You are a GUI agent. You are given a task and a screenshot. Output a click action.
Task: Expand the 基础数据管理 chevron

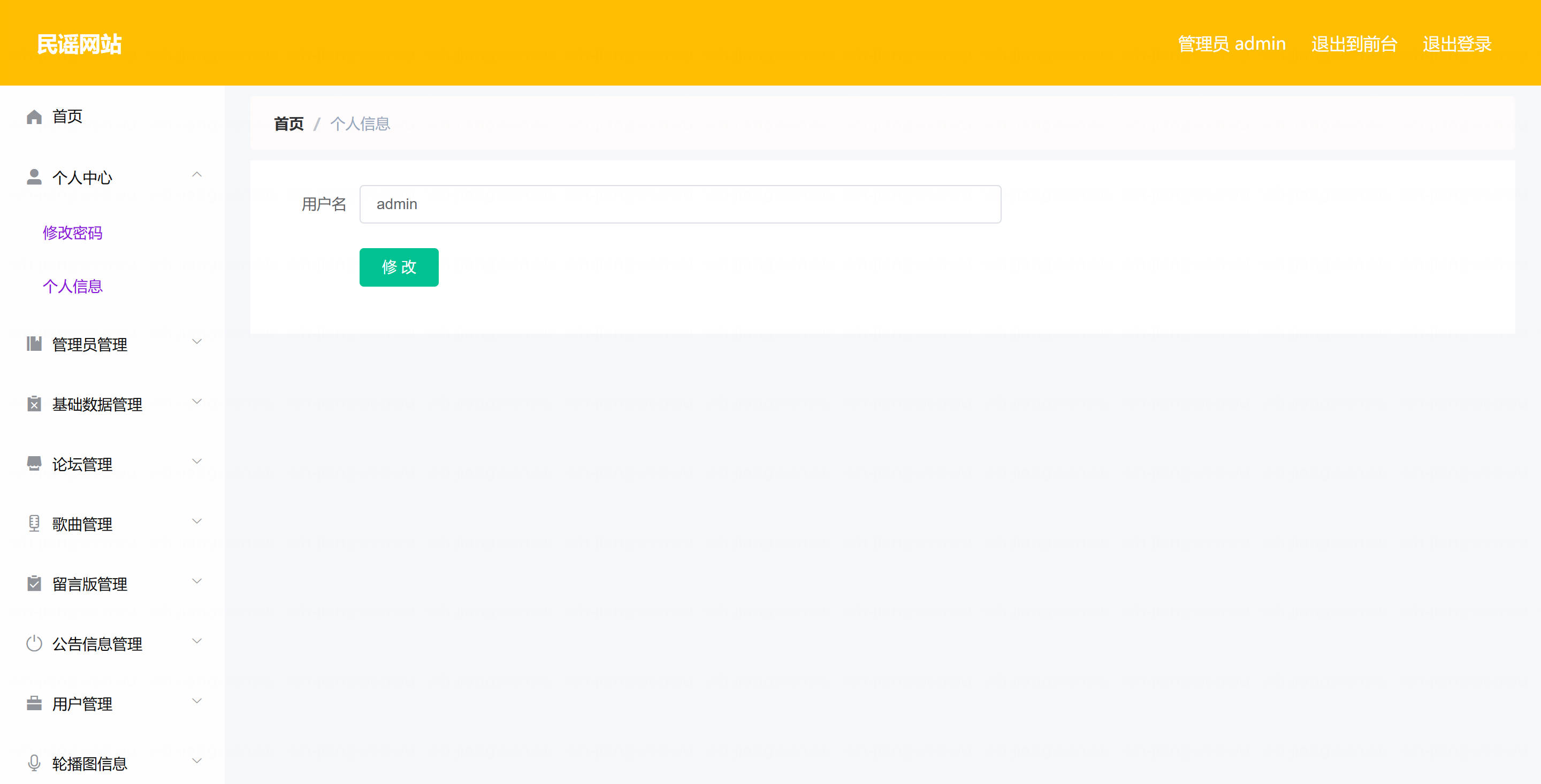[197, 401]
